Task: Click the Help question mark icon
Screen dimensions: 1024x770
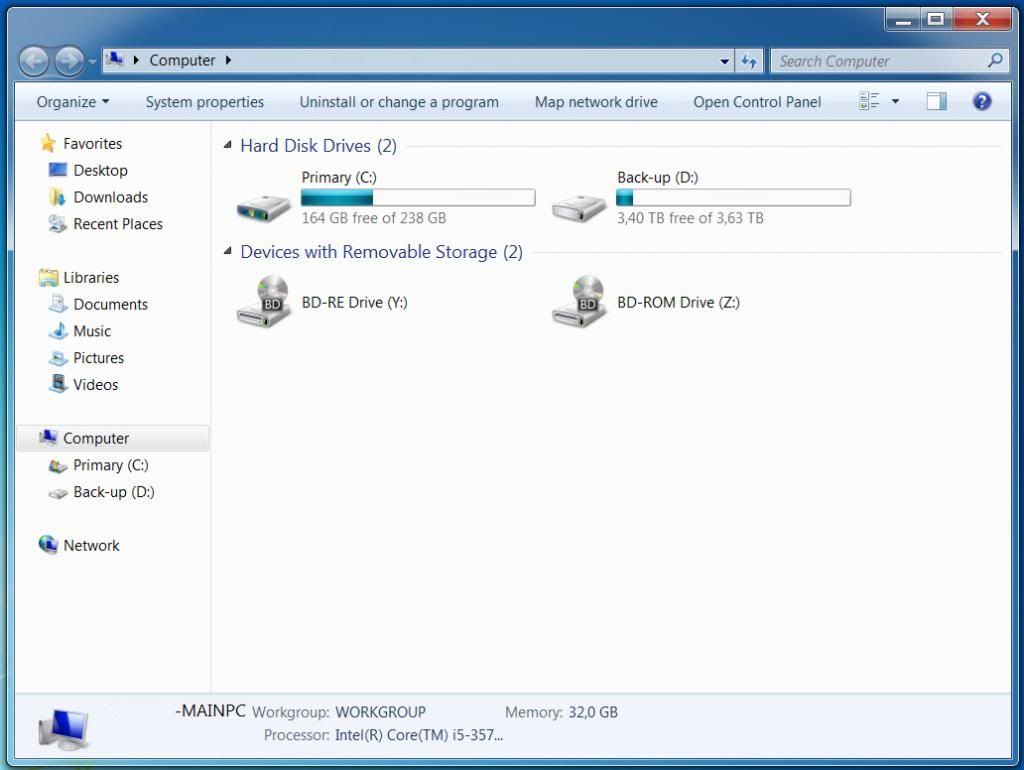Action: [982, 101]
